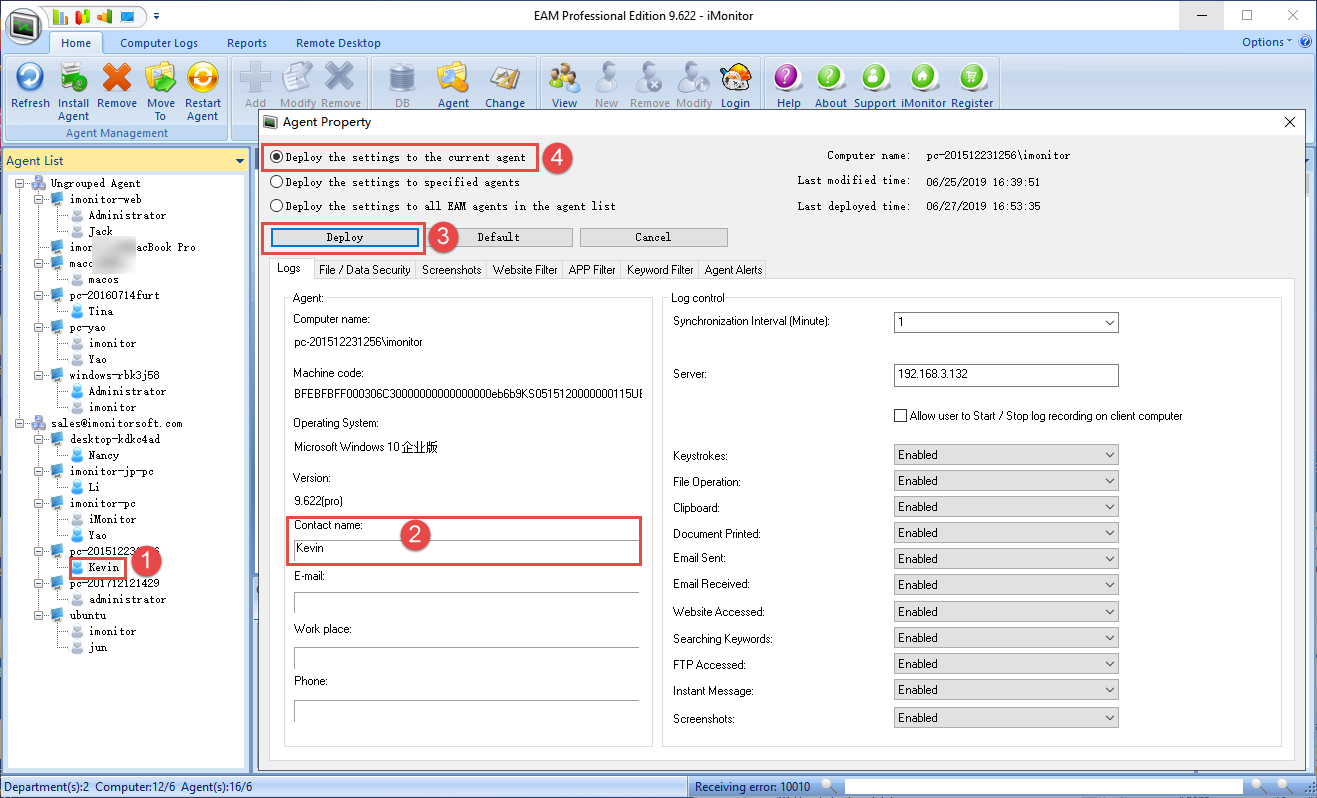Image resolution: width=1317 pixels, height=798 pixels.
Task: Open the Agent Alerts tab
Action: tap(733, 270)
